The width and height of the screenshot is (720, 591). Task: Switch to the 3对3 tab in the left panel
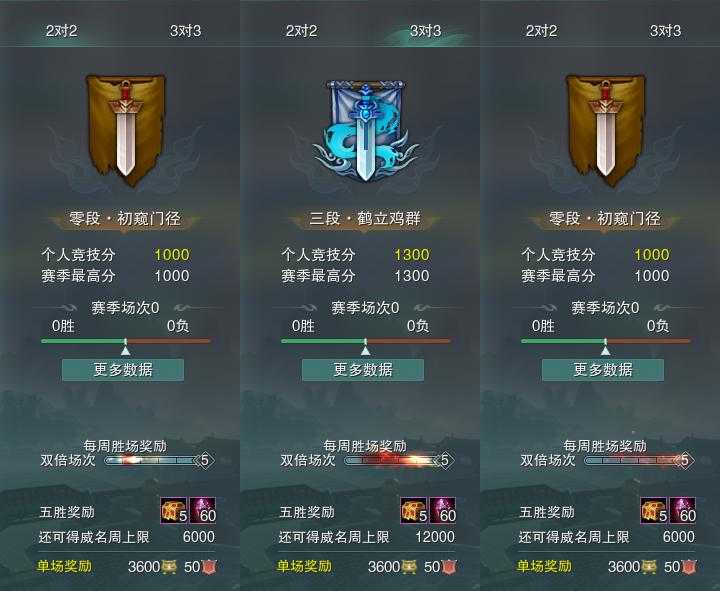click(186, 31)
